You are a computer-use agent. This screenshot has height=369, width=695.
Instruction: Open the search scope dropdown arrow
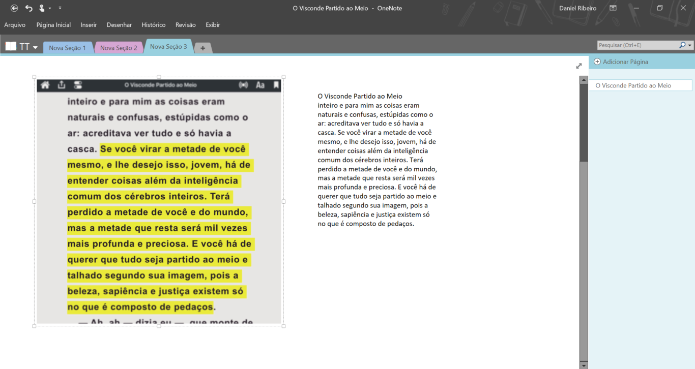point(690,45)
